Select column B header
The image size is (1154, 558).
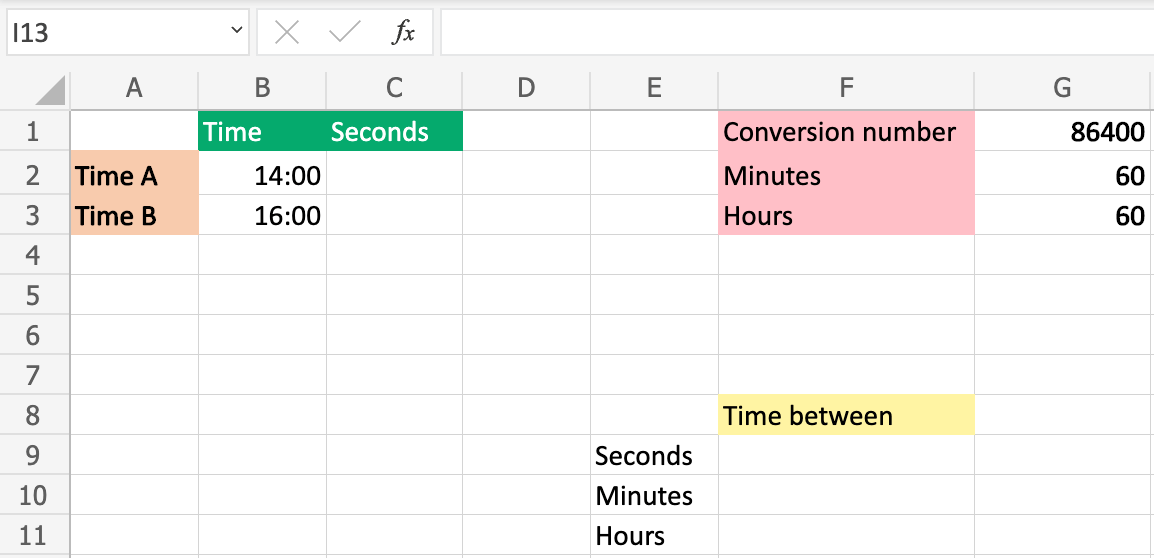tap(262, 88)
